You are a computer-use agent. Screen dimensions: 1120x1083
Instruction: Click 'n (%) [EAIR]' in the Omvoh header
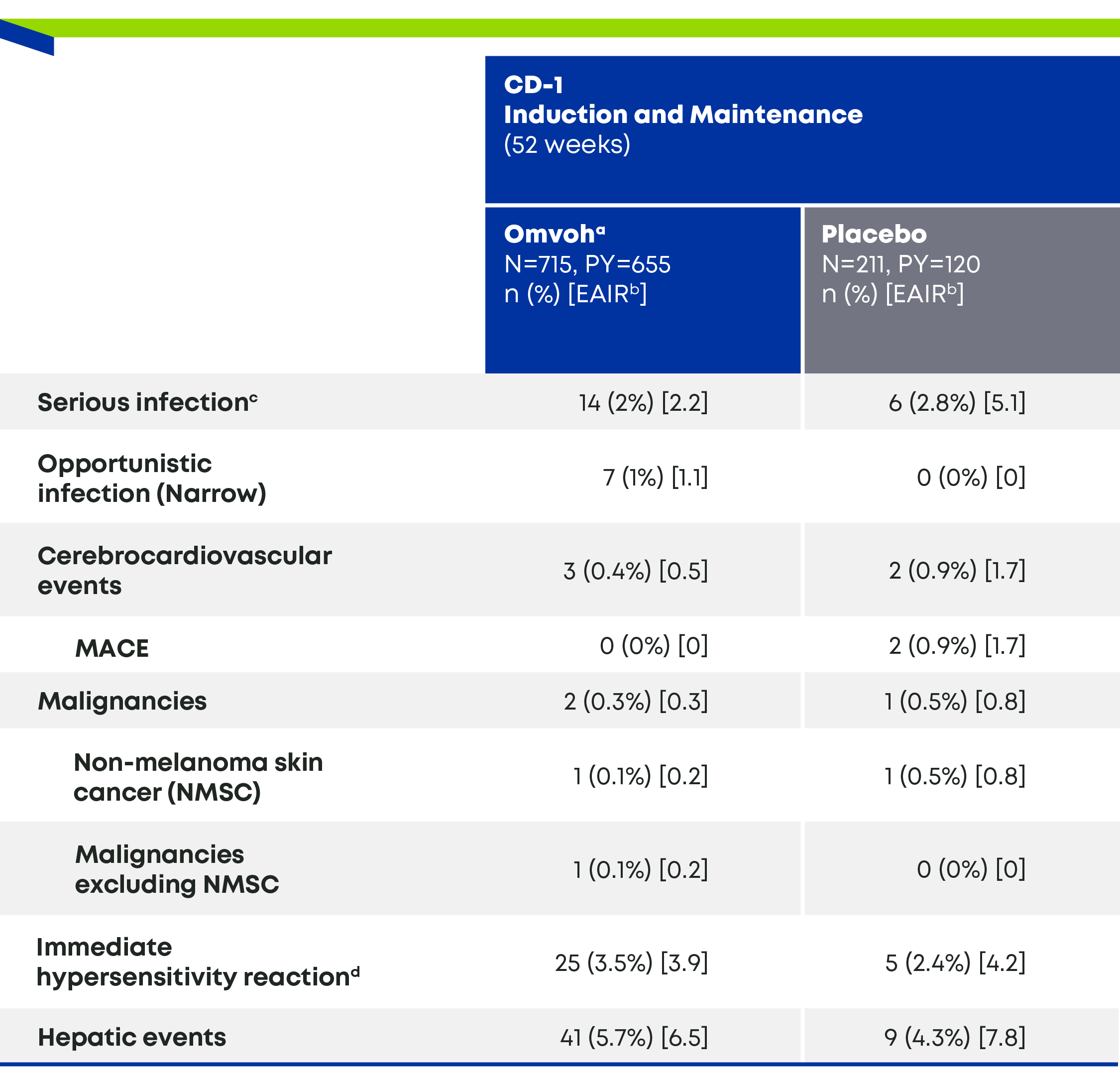[x=575, y=294]
